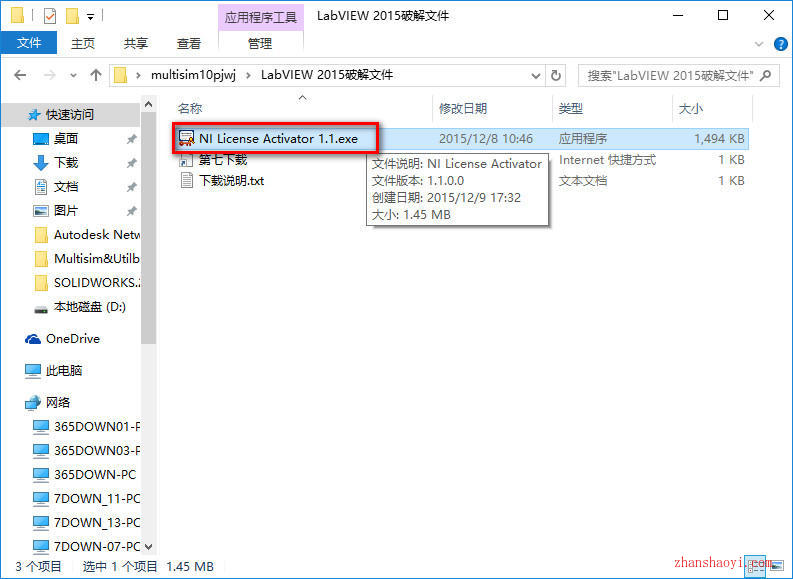
Task: Click the NI License Activator file icon
Action: [187, 138]
